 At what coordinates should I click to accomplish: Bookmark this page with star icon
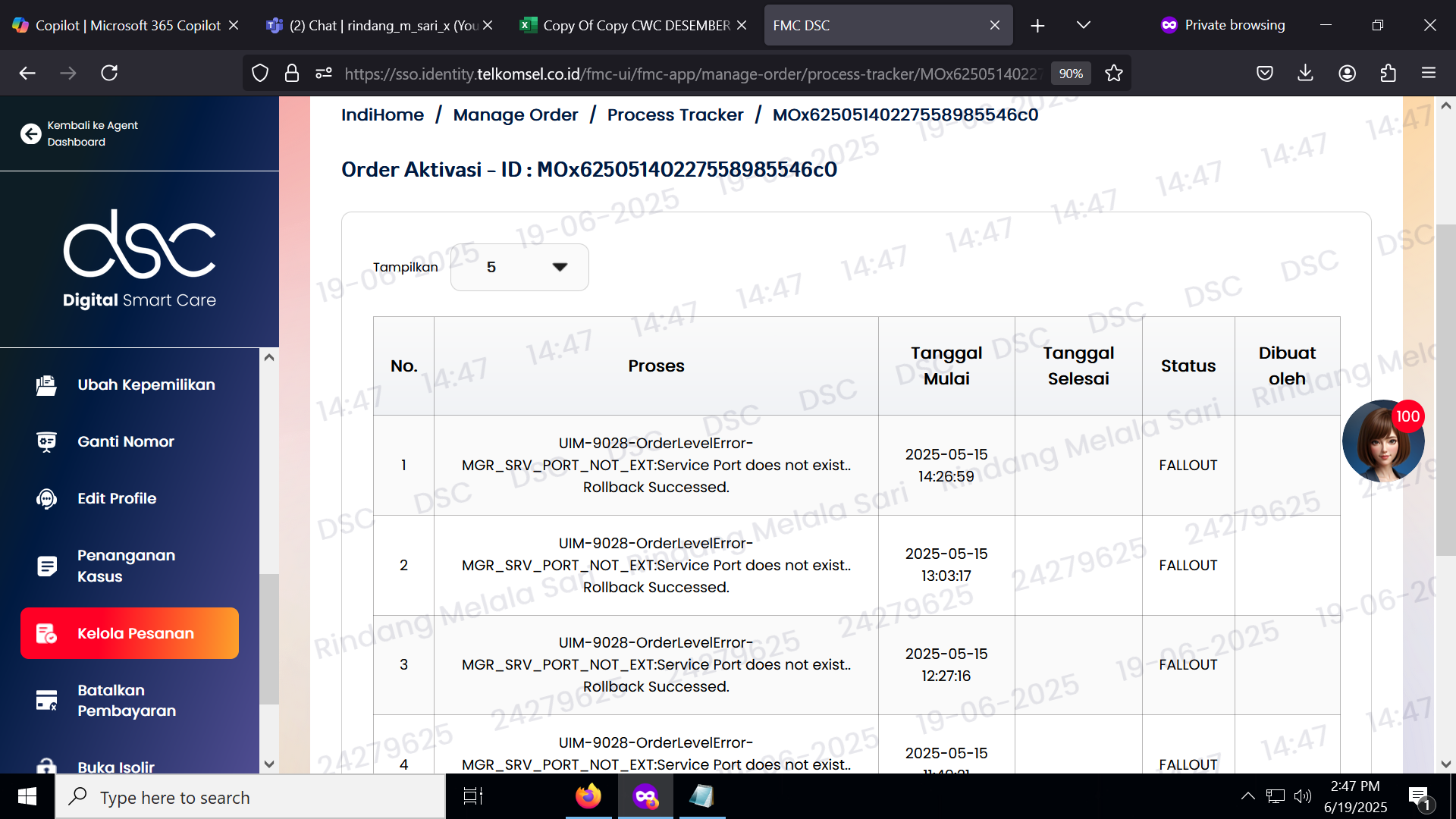click(1113, 74)
